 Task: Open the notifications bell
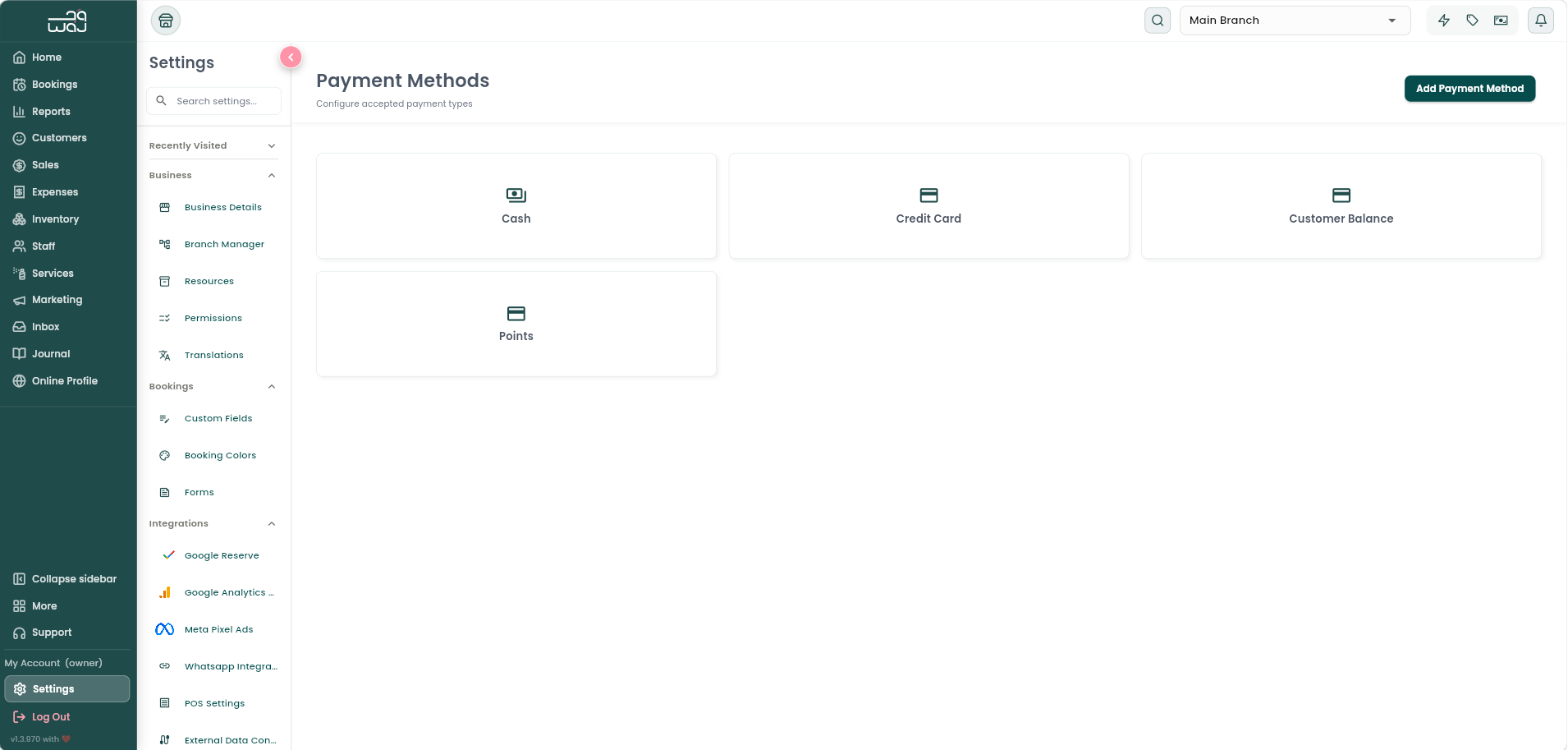(1541, 21)
